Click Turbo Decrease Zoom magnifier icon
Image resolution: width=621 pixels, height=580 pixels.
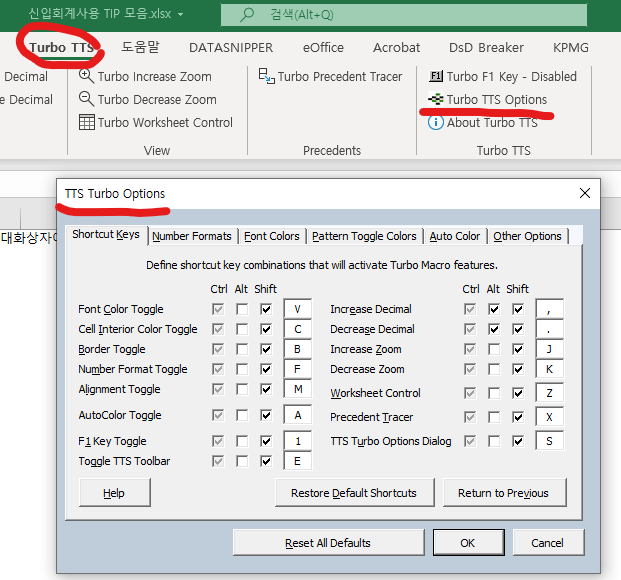(87, 99)
